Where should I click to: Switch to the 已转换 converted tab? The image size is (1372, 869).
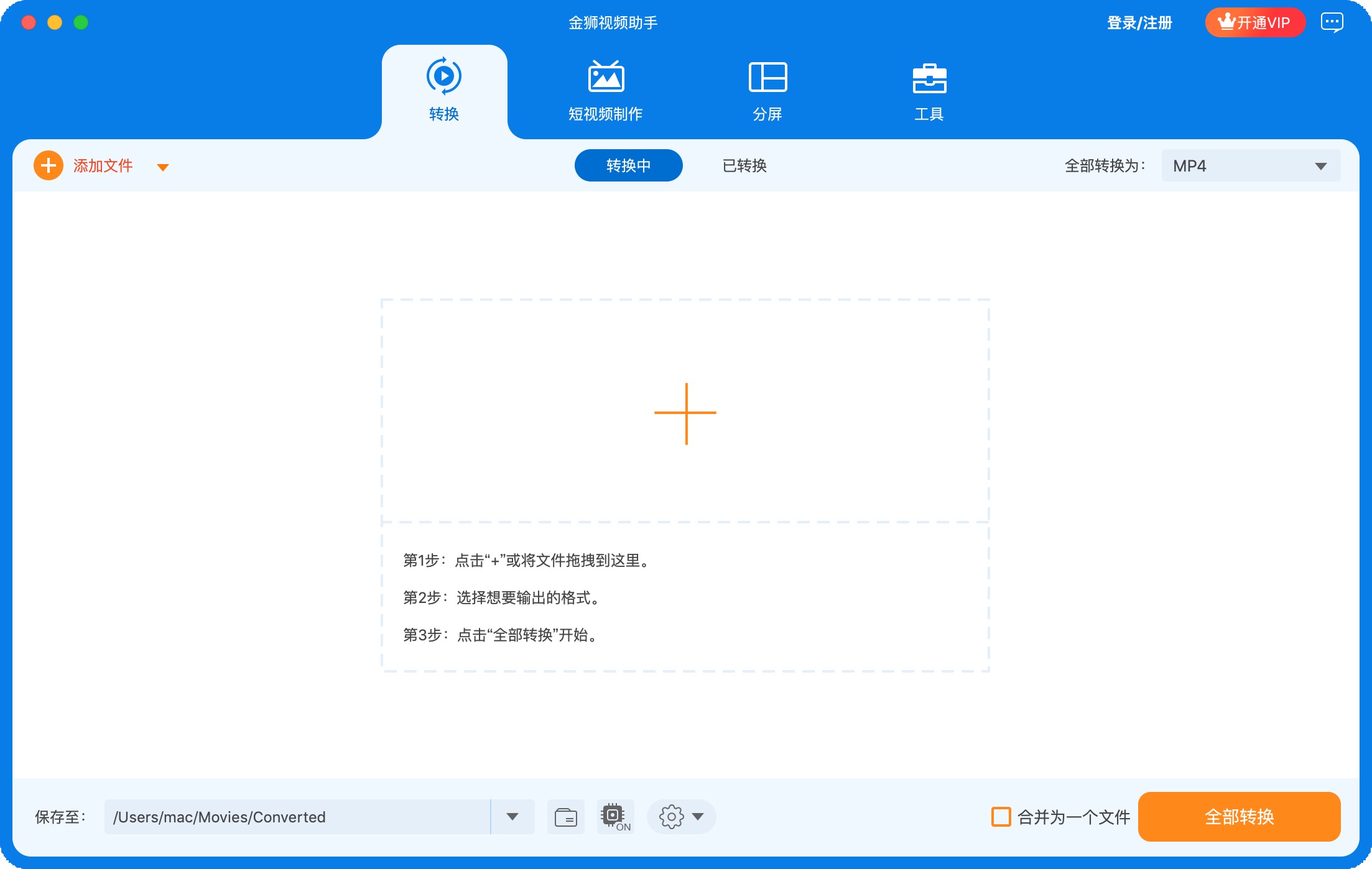tap(744, 165)
